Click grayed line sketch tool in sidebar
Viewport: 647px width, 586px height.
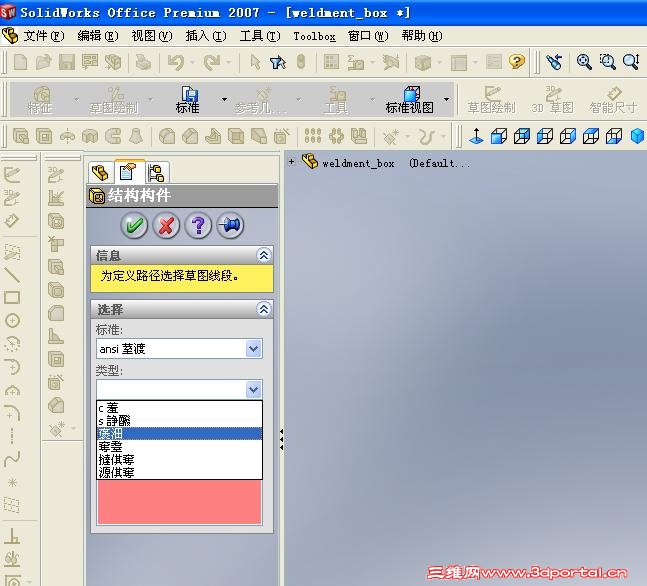point(12,274)
